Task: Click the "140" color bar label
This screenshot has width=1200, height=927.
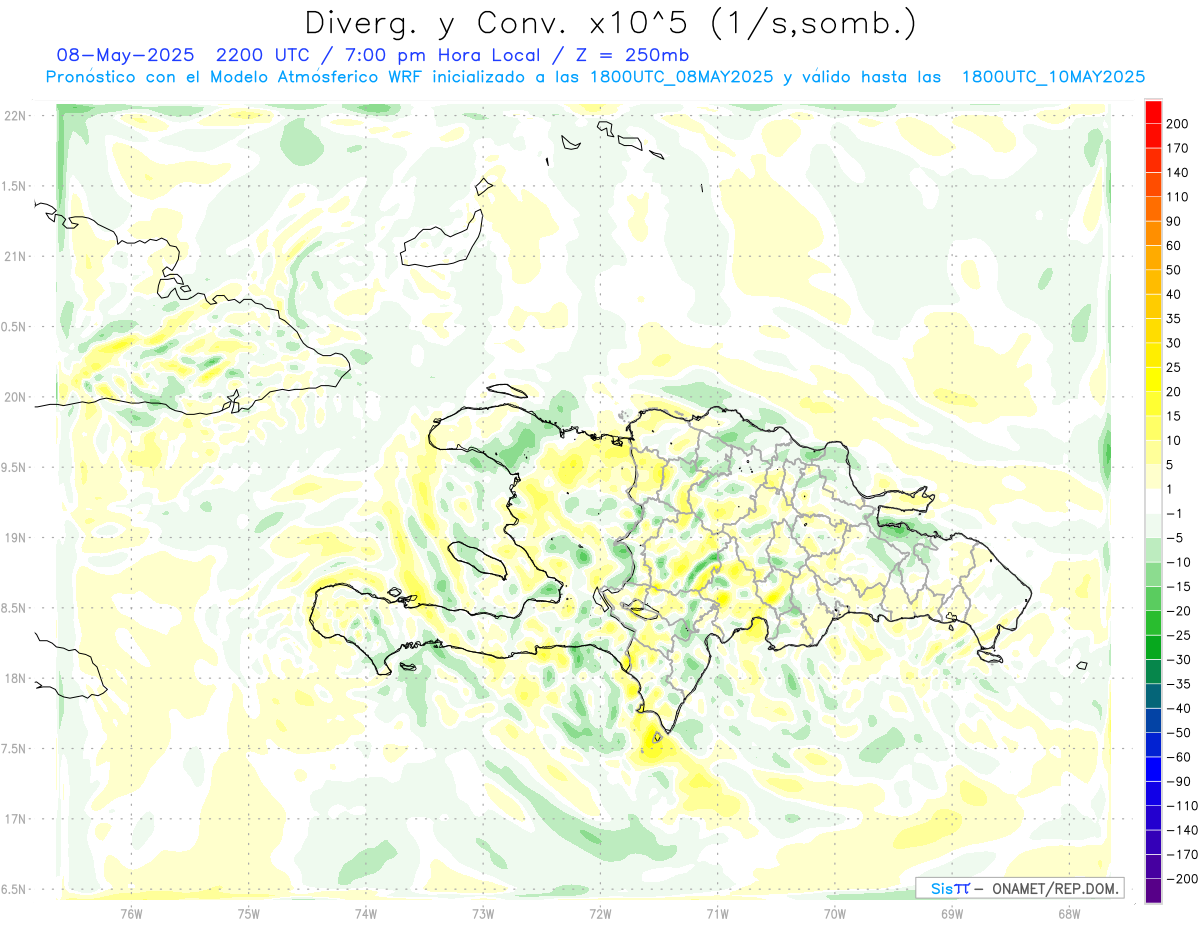Action: point(1177,173)
